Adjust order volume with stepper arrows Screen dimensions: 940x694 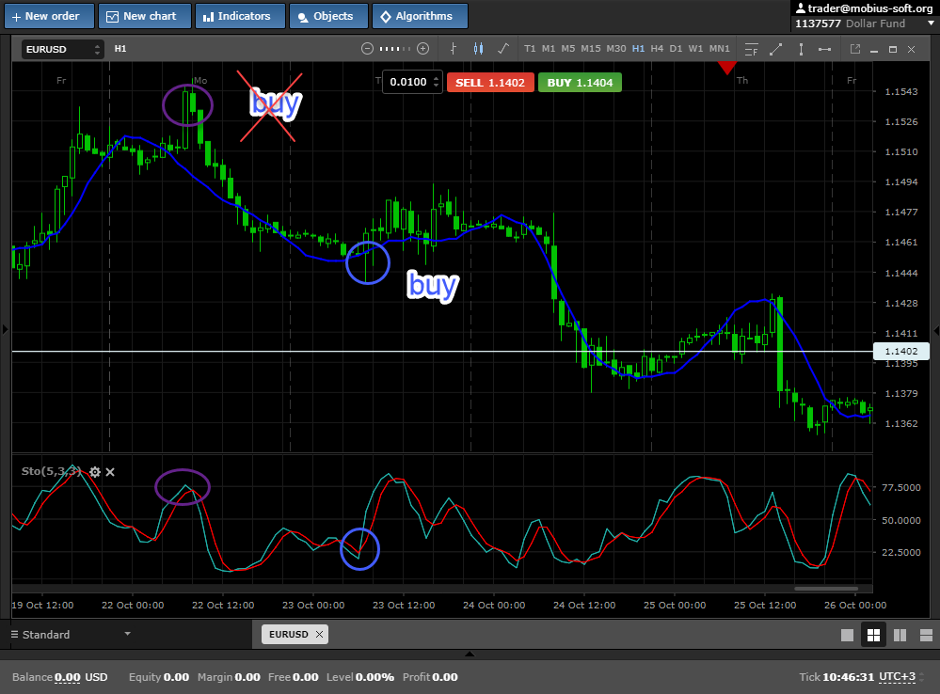[x=436, y=82]
